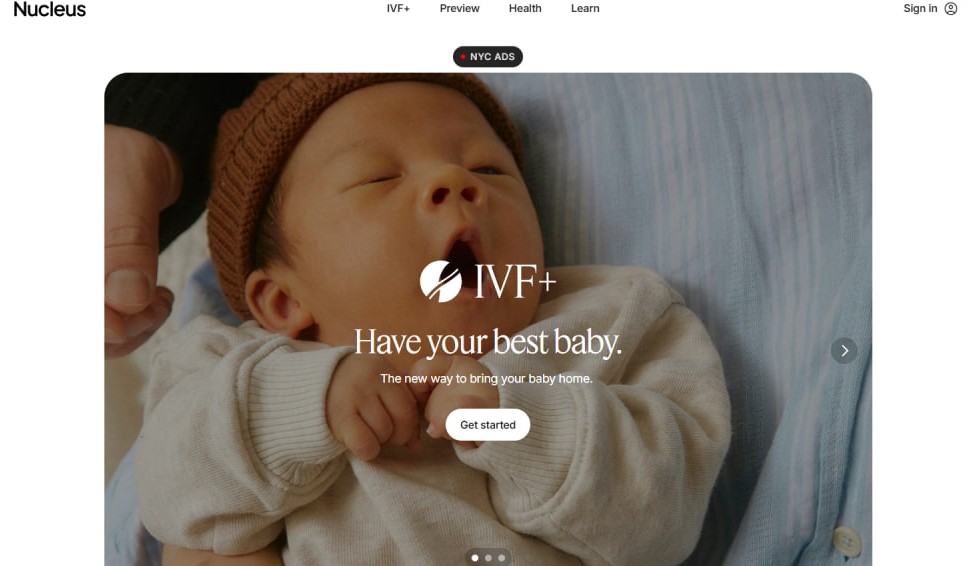Click the Get started button
The image size is (967, 566).
click(x=488, y=425)
